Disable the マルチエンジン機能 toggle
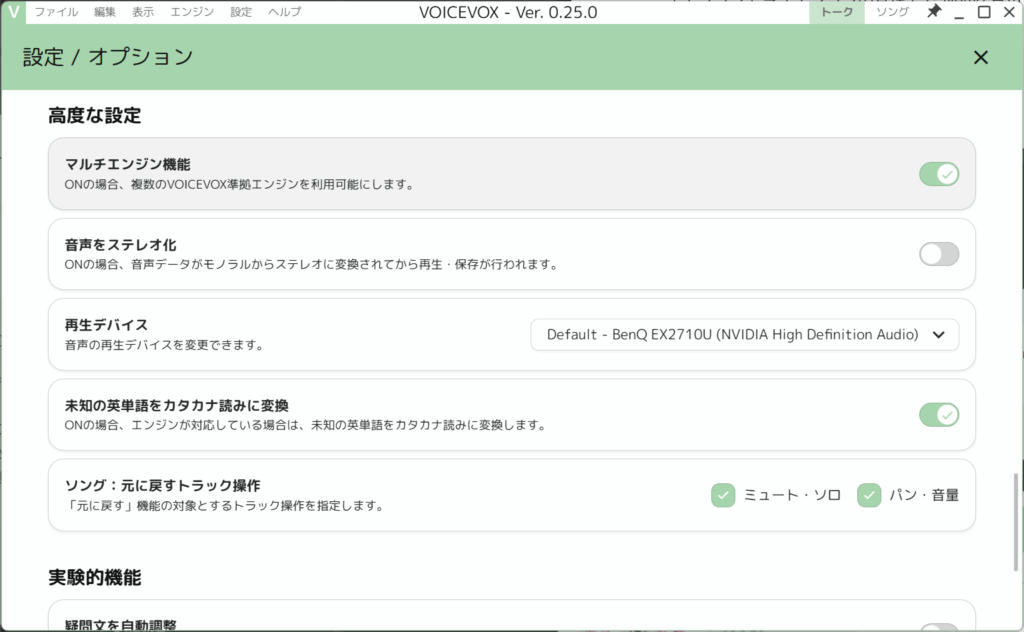The height and width of the screenshot is (632, 1024). point(939,174)
